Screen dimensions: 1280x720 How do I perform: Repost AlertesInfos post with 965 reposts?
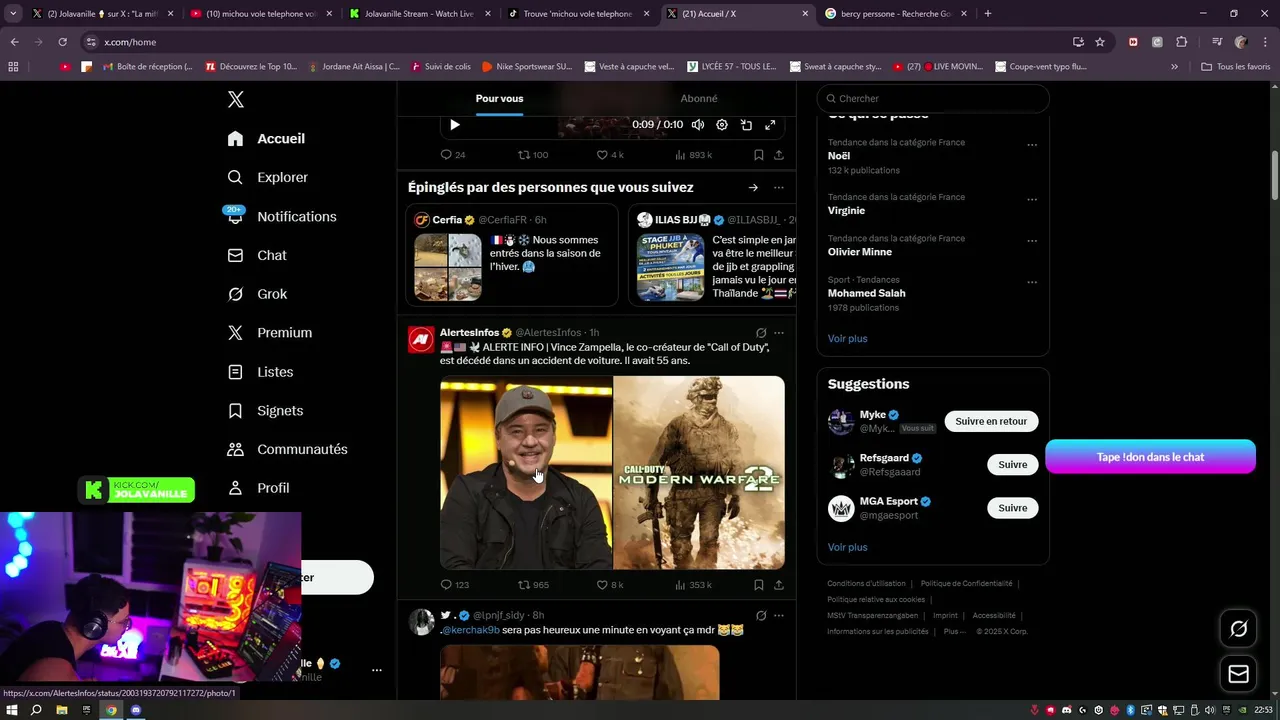tap(533, 585)
